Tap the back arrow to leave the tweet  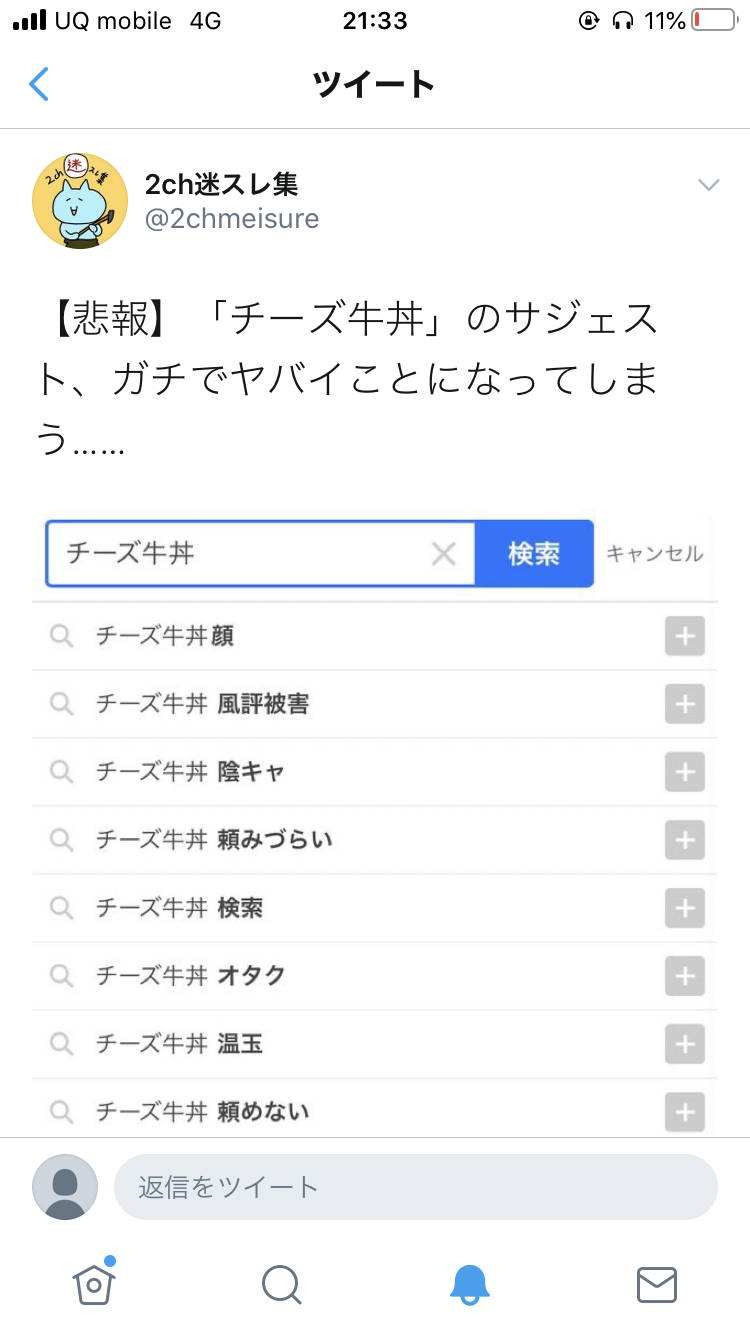tap(39, 84)
